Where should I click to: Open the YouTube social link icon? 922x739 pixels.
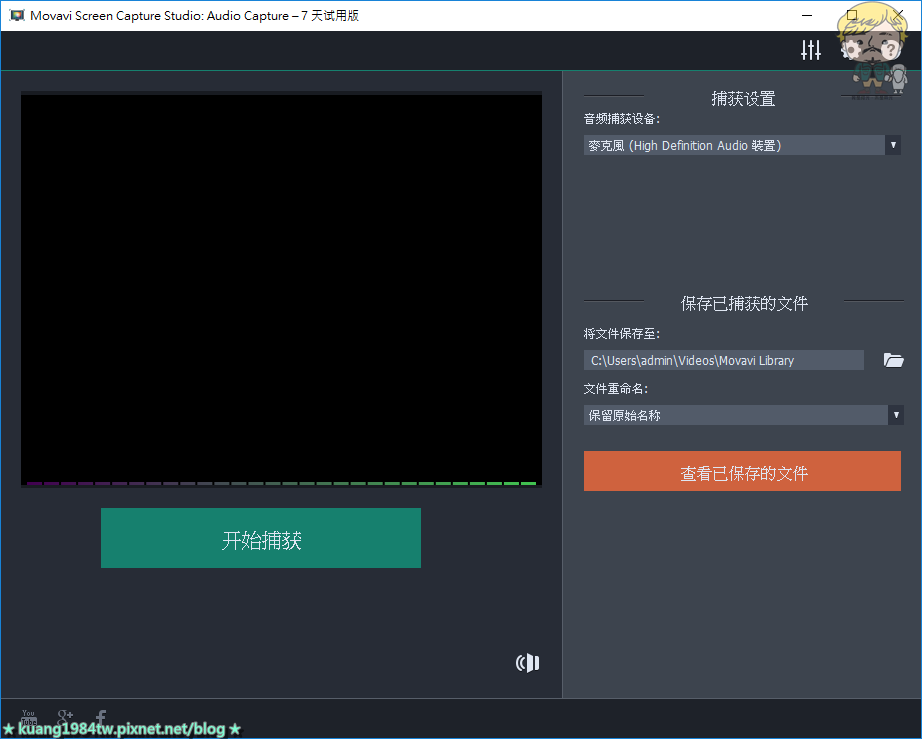[28, 717]
